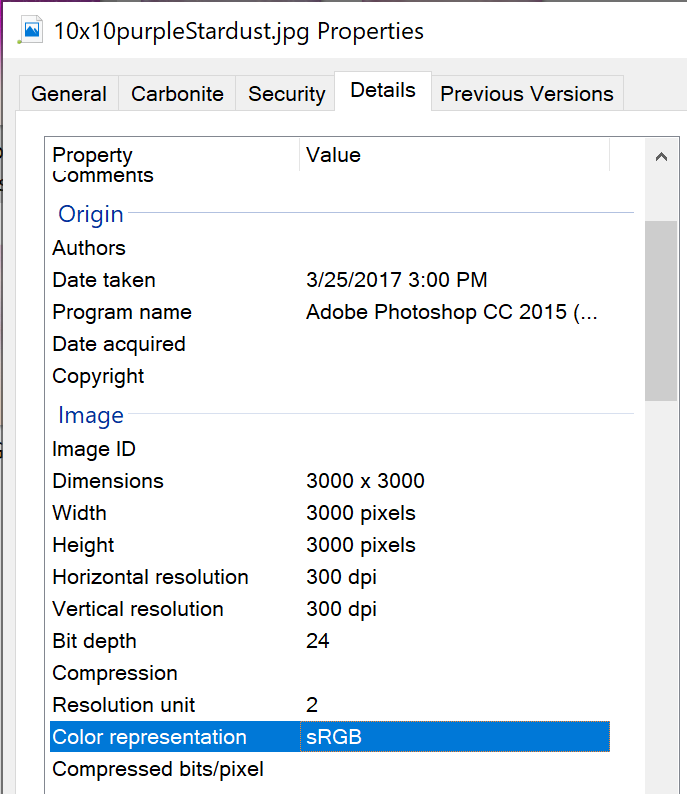Select the Bit depth property row
Viewport: 687px width, 794px height.
coord(94,641)
